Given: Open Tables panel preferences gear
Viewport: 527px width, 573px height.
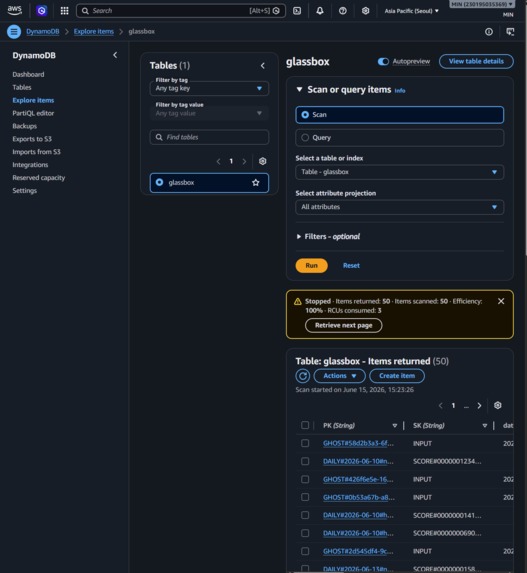Looking at the screenshot, I should tap(262, 161).
